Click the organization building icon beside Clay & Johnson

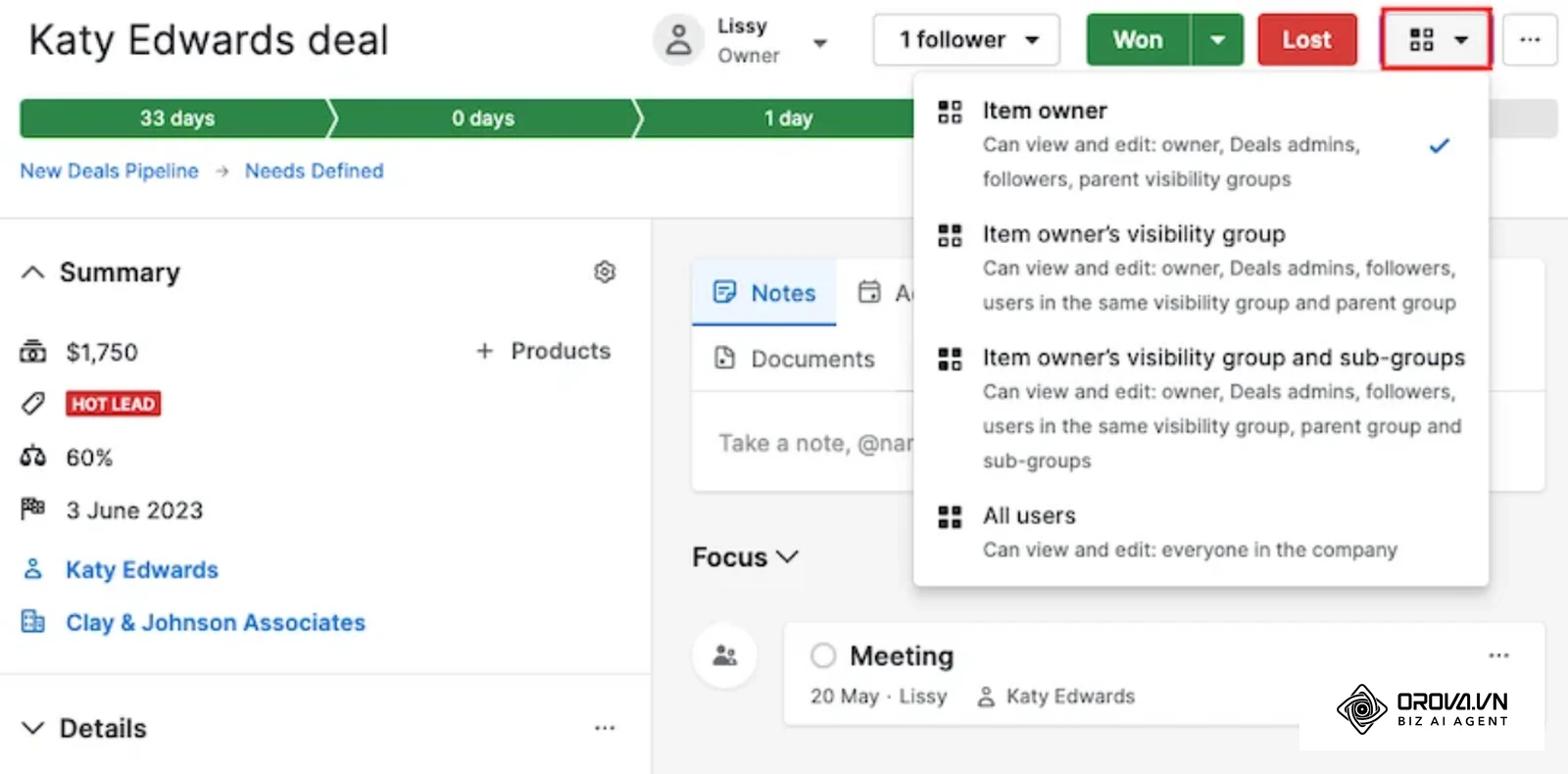pos(33,621)
